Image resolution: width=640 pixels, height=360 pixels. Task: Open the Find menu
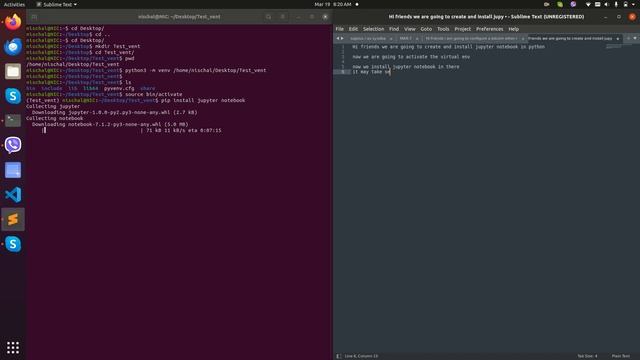coord(394,29)
